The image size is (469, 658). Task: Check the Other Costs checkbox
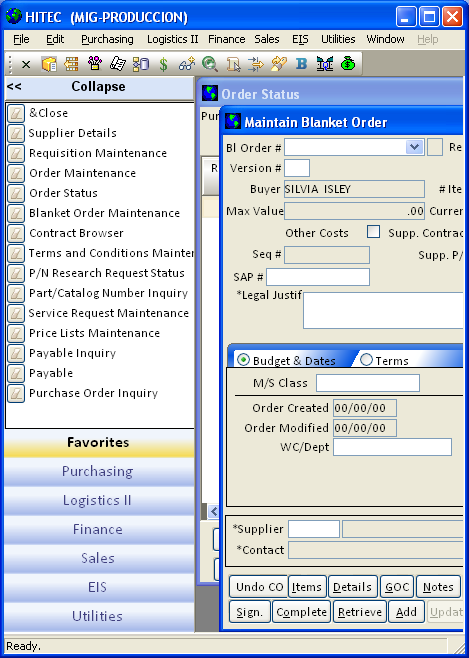click(x=373, y=232)
